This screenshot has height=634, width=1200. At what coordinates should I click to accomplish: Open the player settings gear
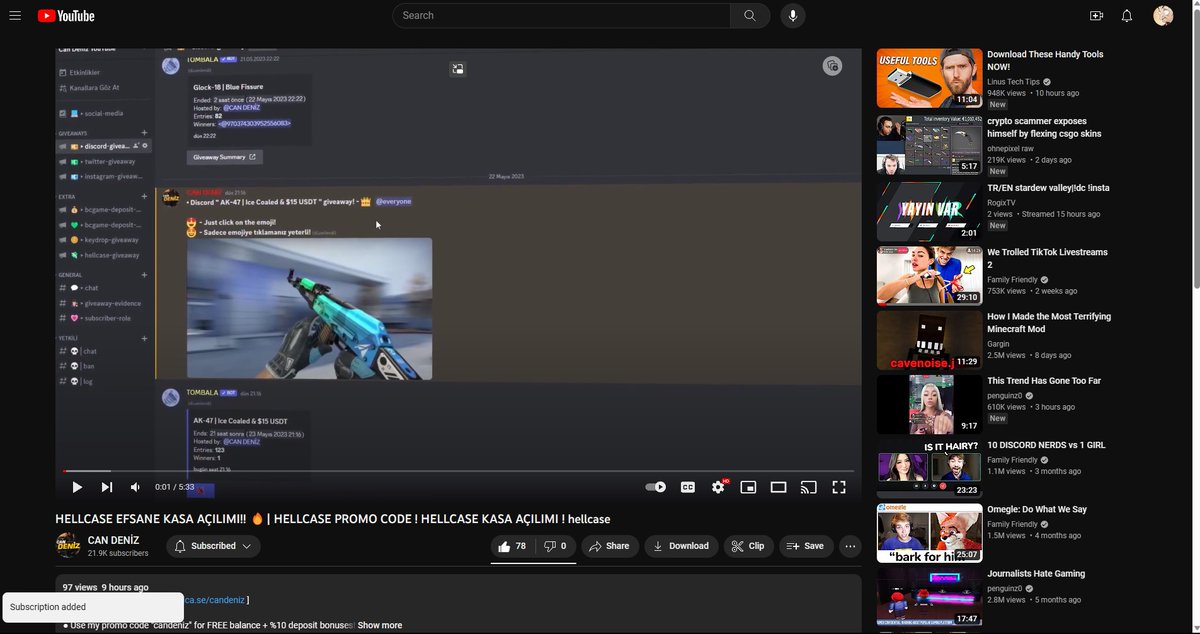[718, 487]
